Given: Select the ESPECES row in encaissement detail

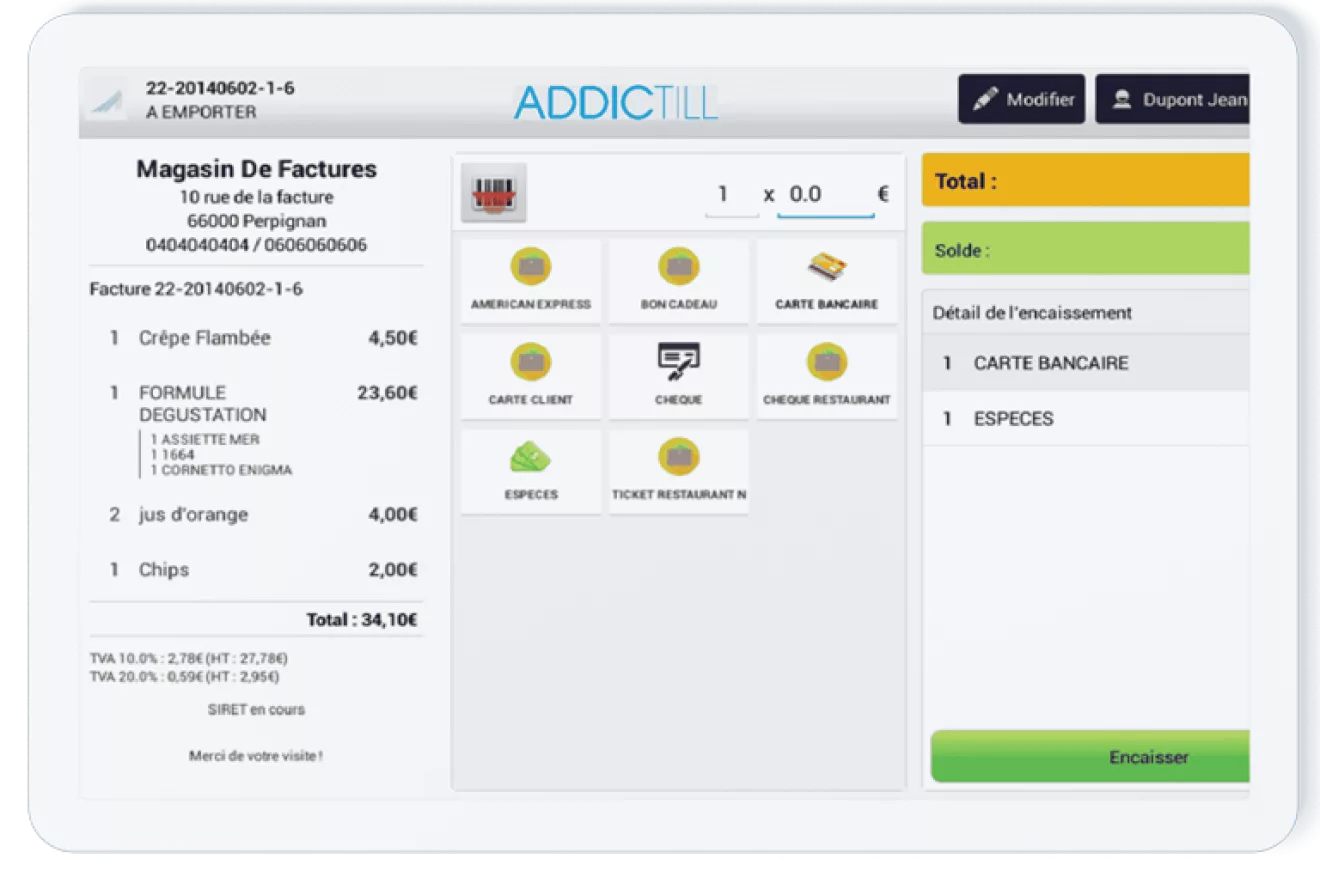Looking at the screenshot, I should click(1086, 419).
